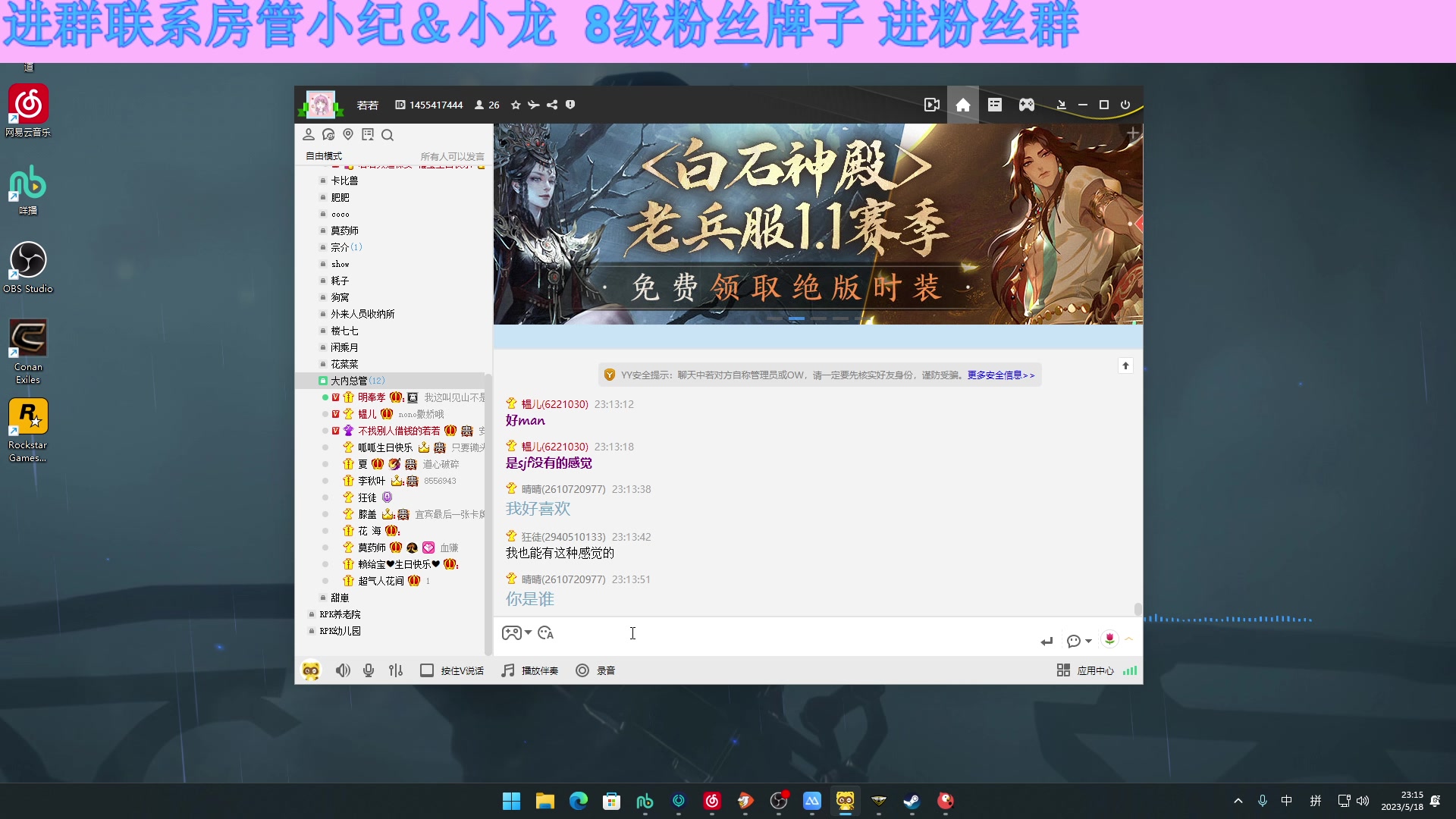Image resolution: width=1456 pixels, height=819 pixels.
Task: Open Steam from the Windows taskbar
Action: [912, 801]
